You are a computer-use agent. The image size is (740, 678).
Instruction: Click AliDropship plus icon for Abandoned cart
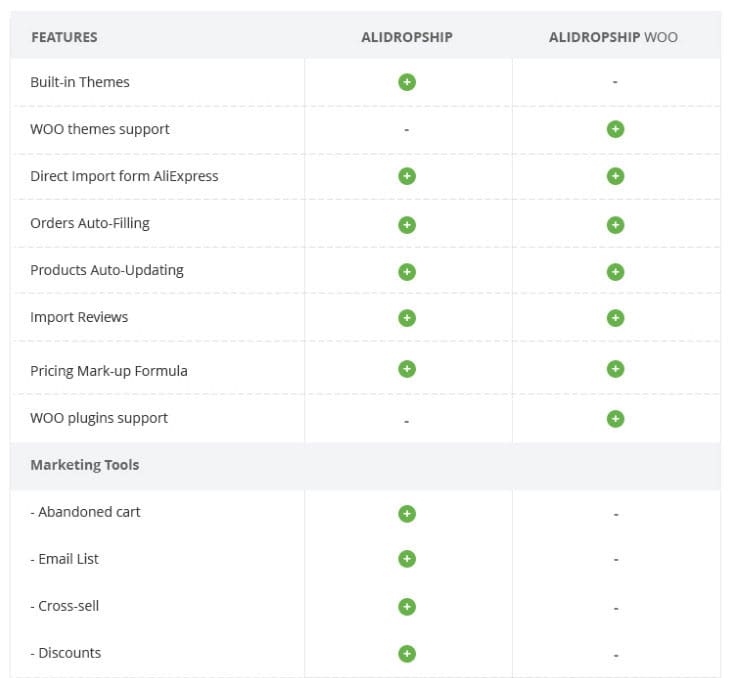coord(407,513)
